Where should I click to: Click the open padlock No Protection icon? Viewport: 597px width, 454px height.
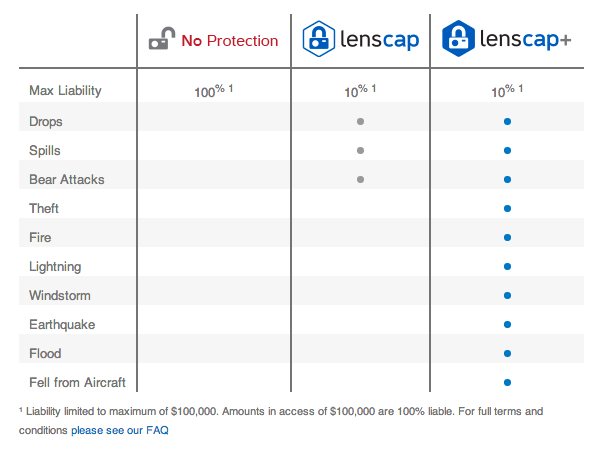point(162,38)
